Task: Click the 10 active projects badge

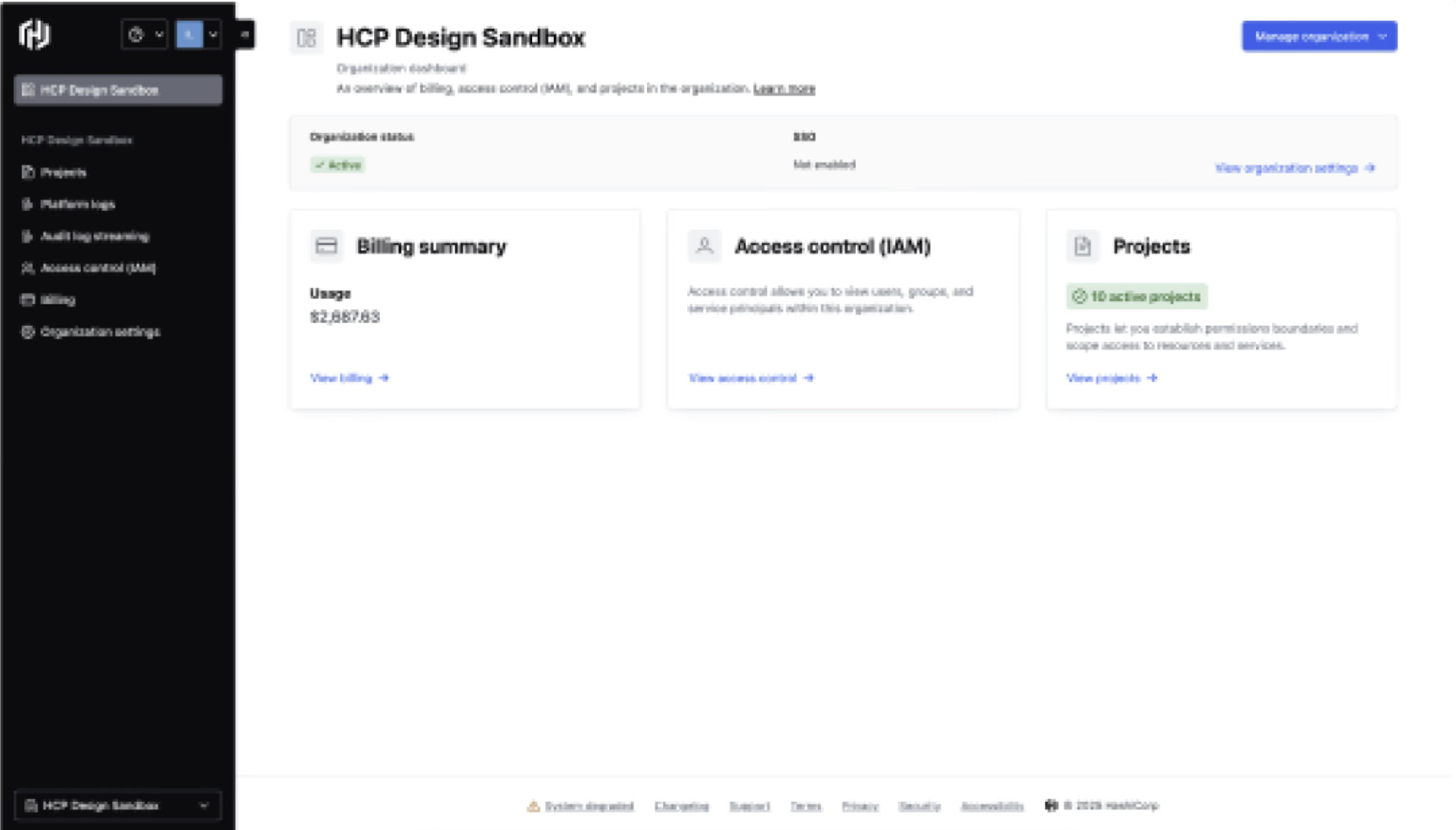Action: click(1137, 296)
